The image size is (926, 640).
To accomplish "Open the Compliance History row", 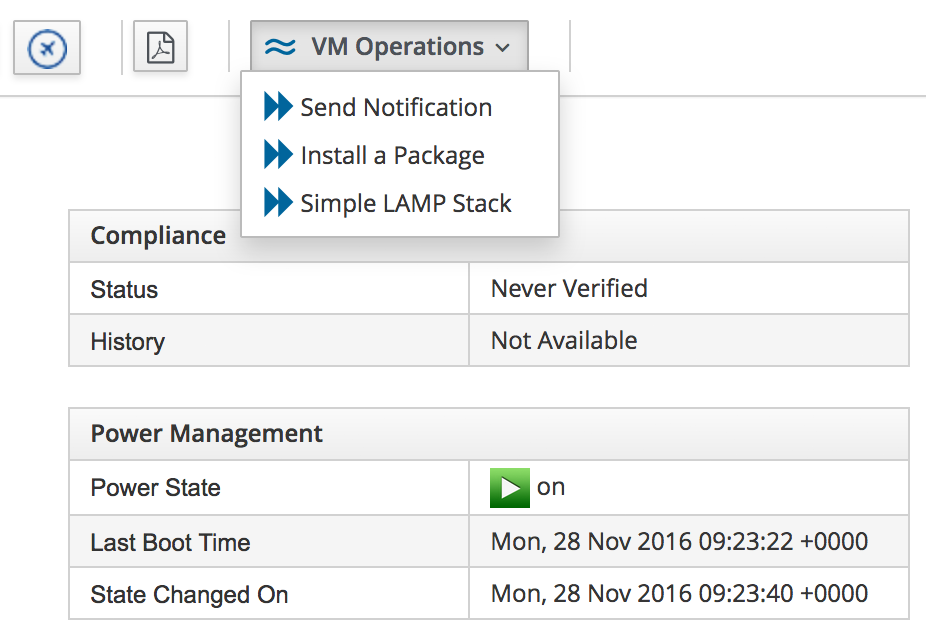I will [127, 342].
